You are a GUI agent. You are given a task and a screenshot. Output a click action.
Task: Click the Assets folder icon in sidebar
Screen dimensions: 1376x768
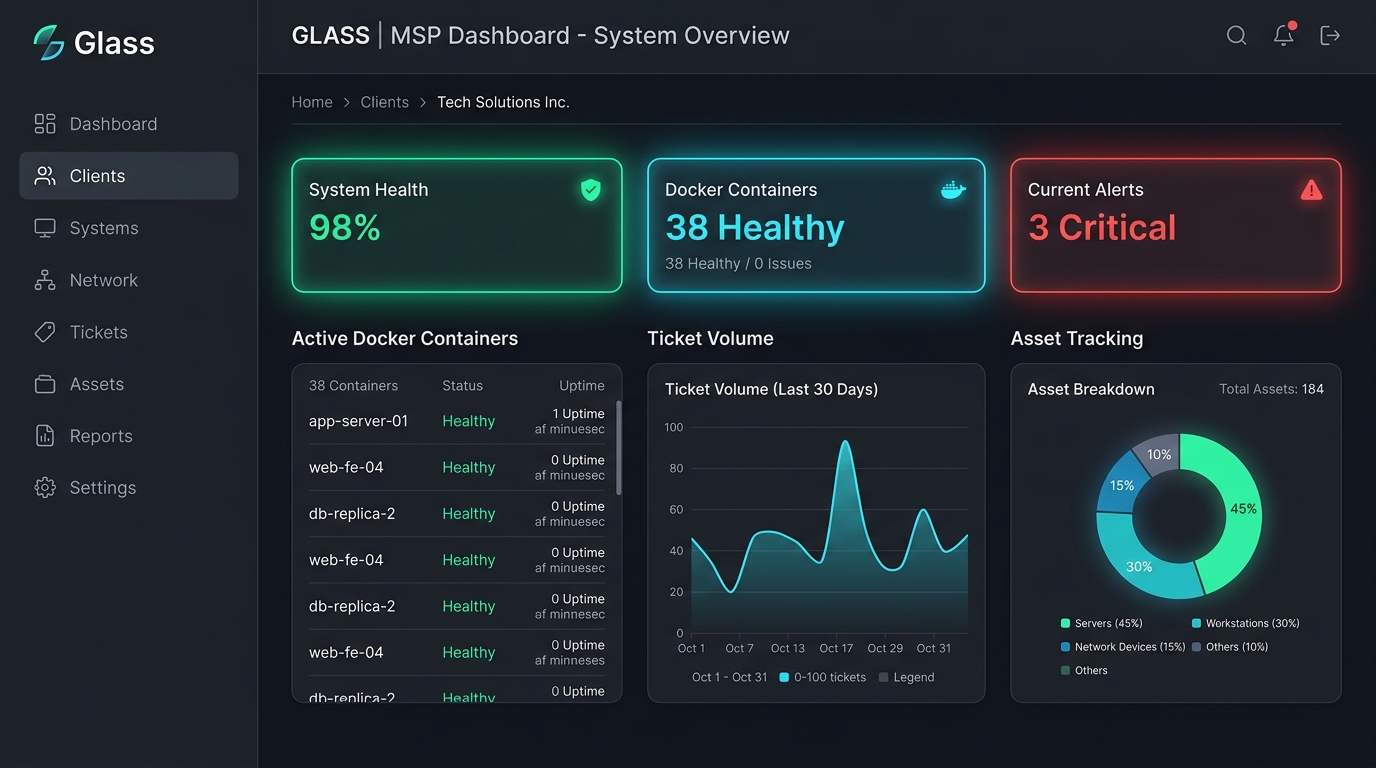pyautogui.click(x=45, y=384)
